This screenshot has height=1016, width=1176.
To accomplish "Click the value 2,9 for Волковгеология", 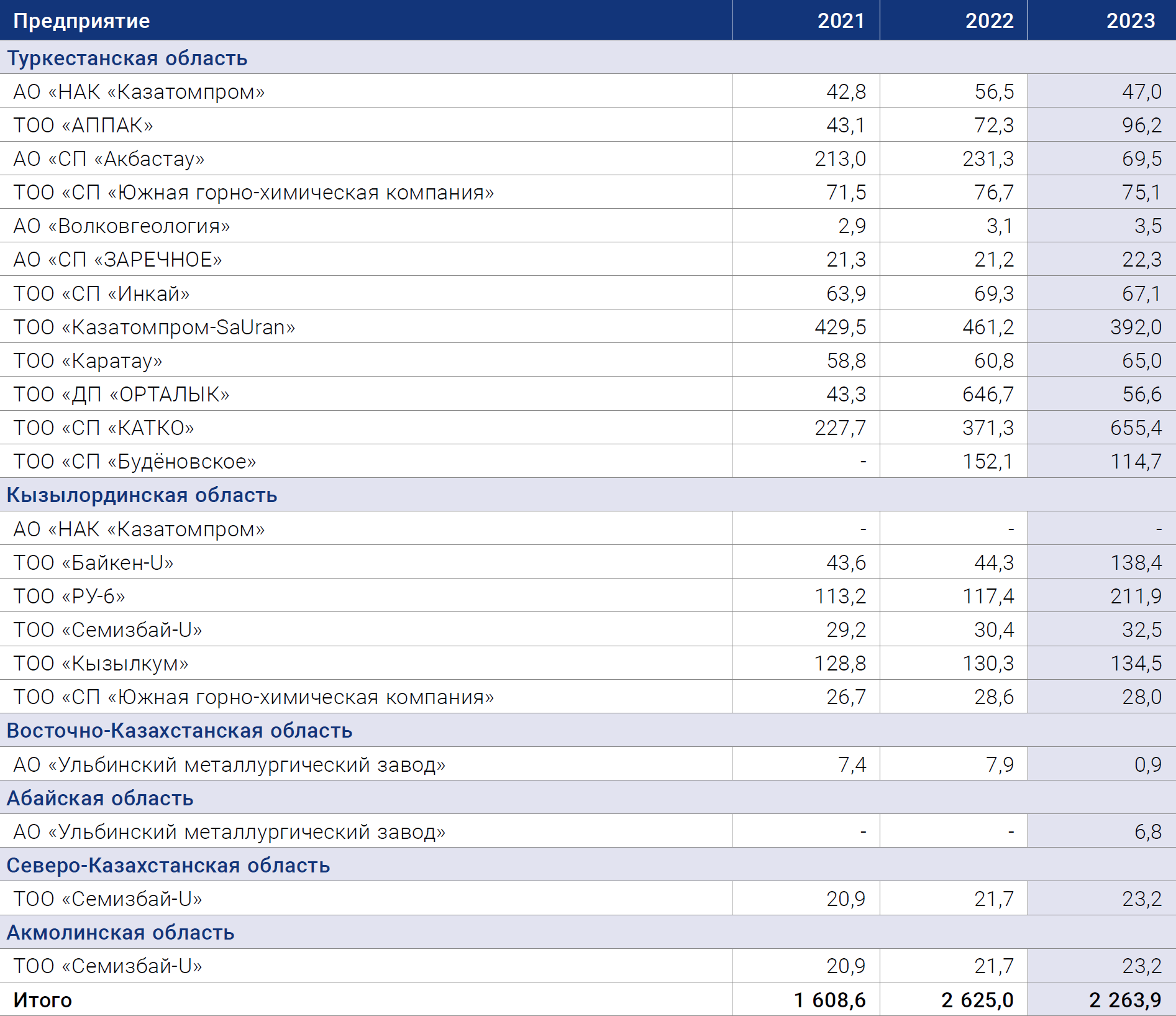I will [852, 226].
